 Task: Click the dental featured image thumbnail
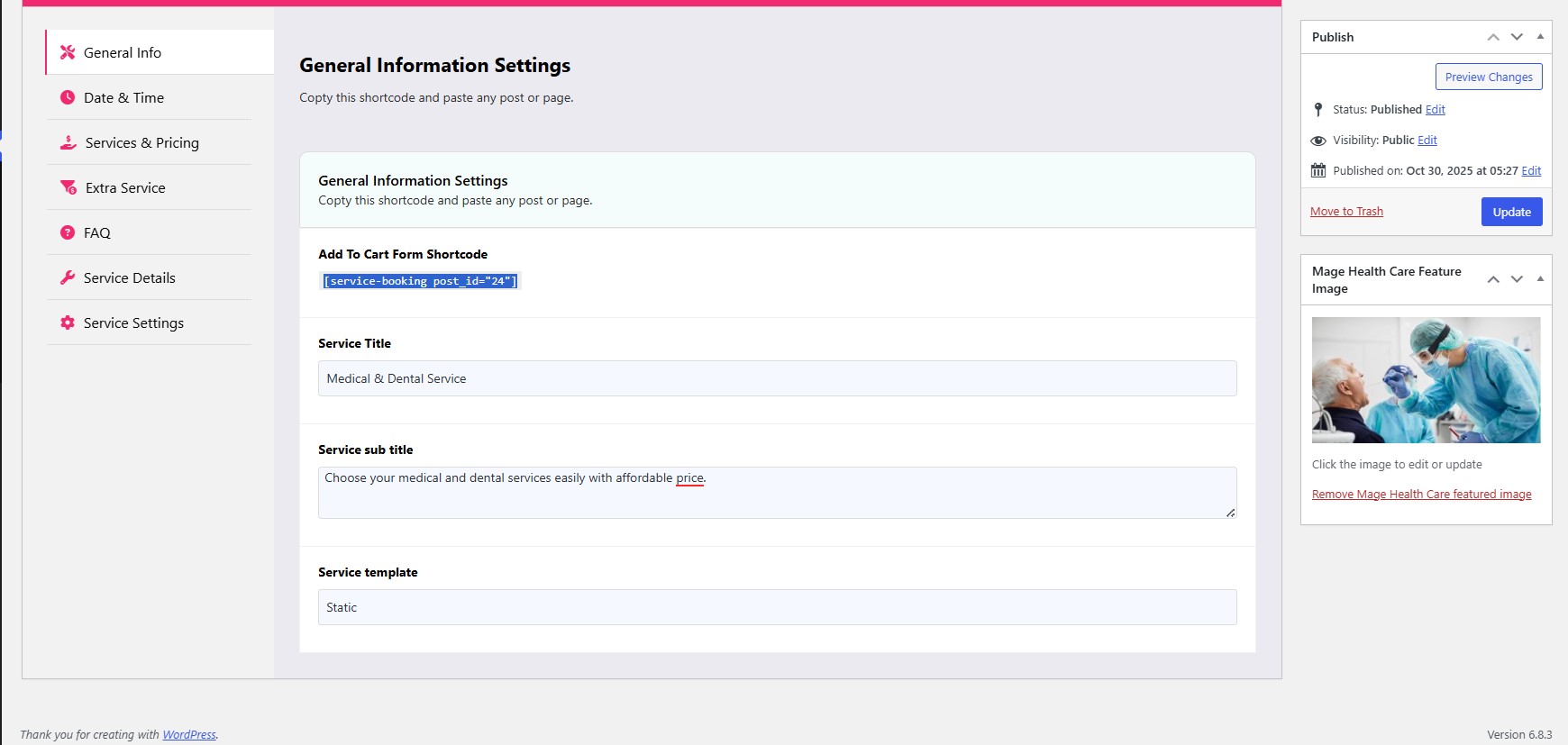point(1426,380)
